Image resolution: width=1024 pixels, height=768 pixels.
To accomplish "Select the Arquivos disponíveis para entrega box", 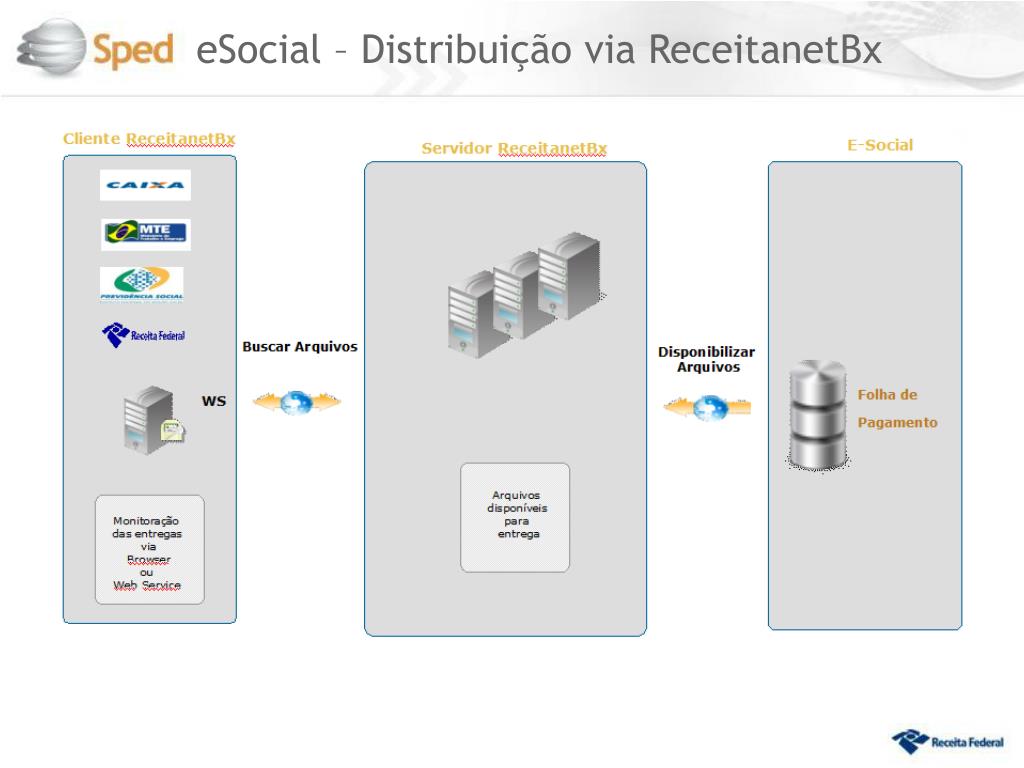I will pos(515,517).
